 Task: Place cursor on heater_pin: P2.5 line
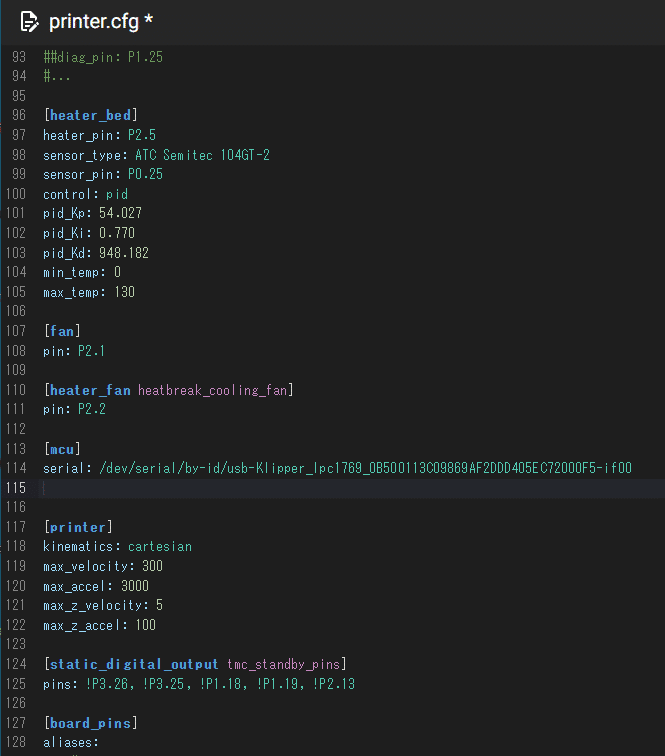(99, 135)
